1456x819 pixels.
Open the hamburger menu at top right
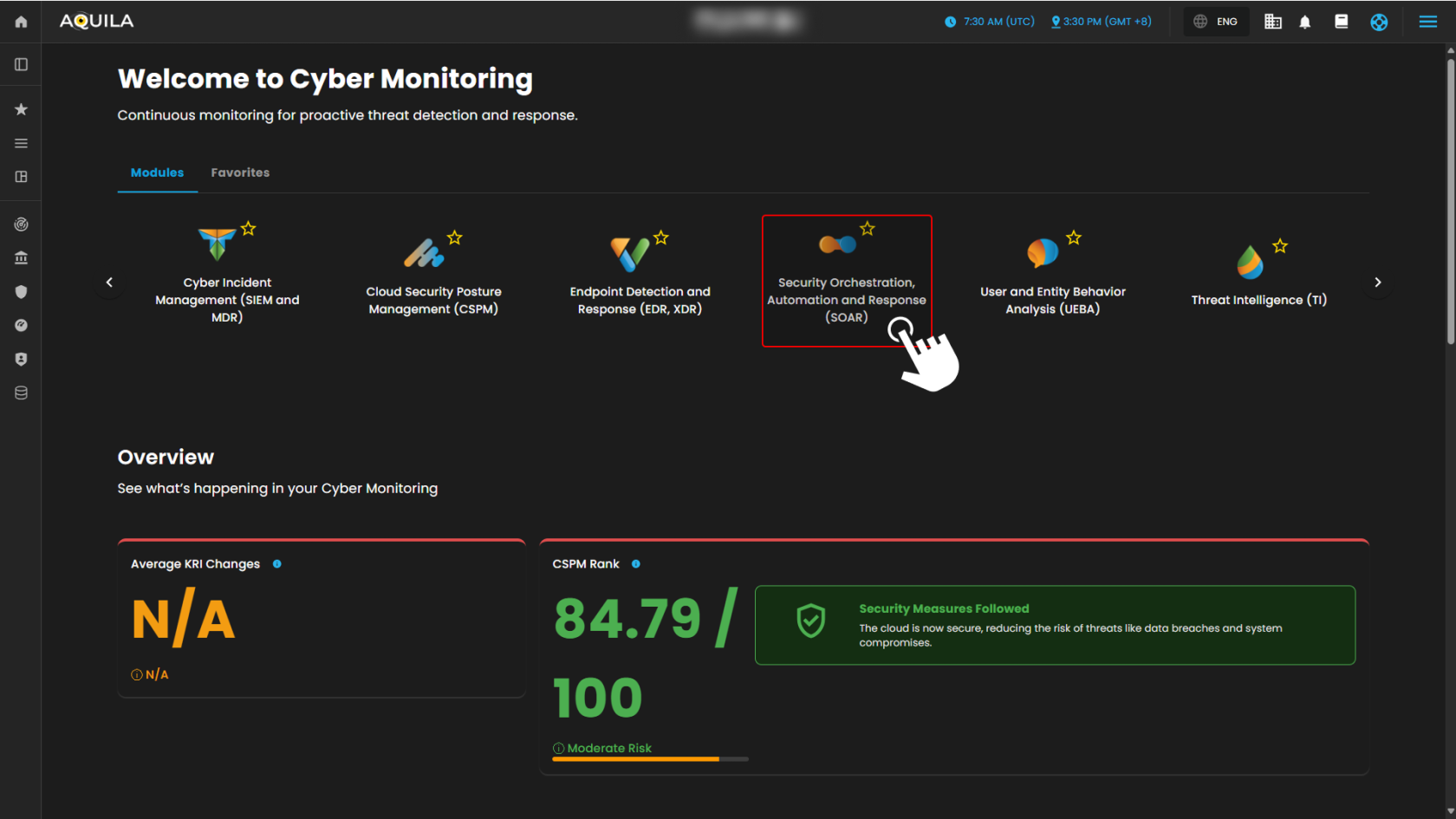click(1427, 22)
